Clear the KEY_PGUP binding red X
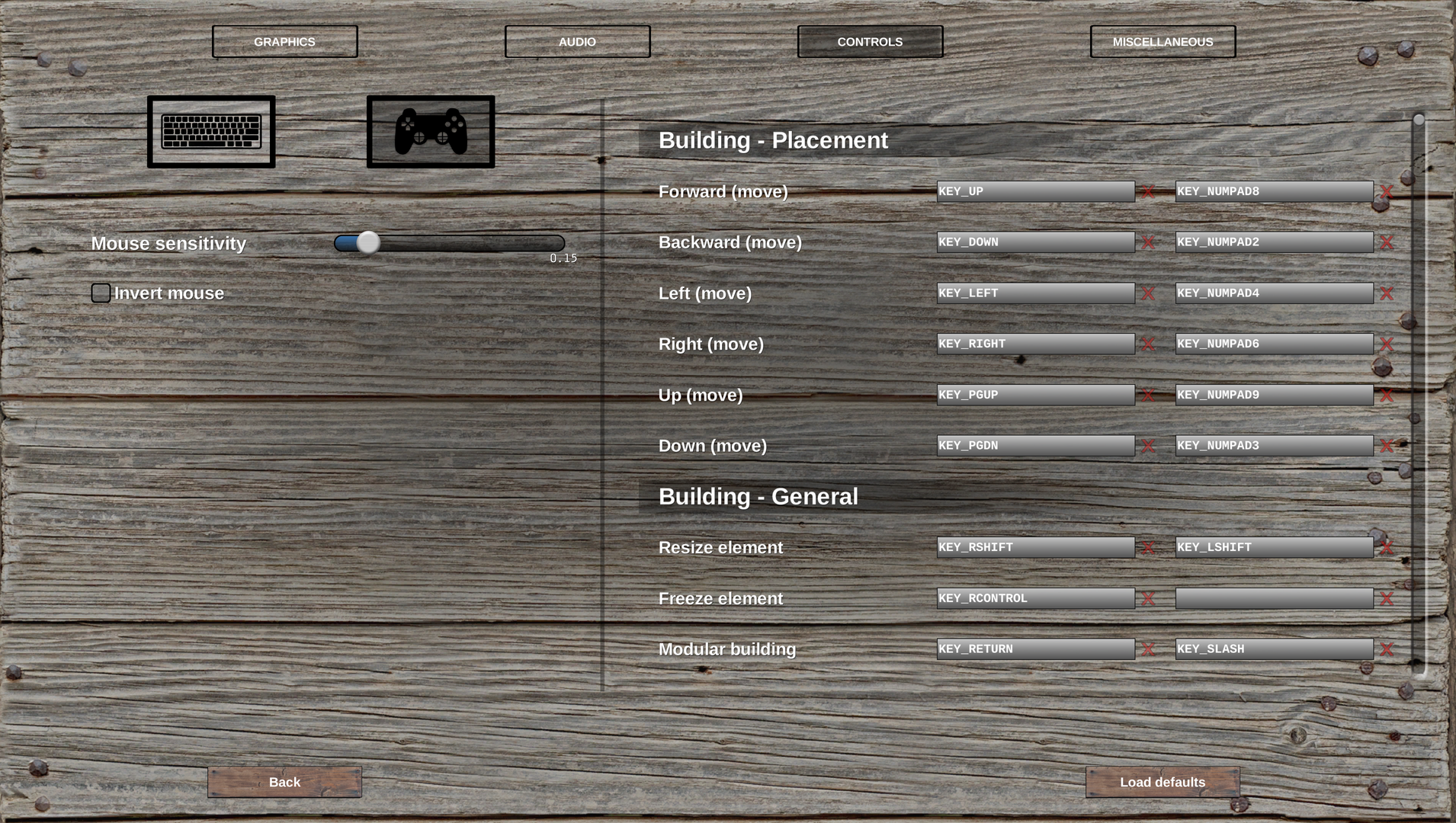 [1148, 395]
